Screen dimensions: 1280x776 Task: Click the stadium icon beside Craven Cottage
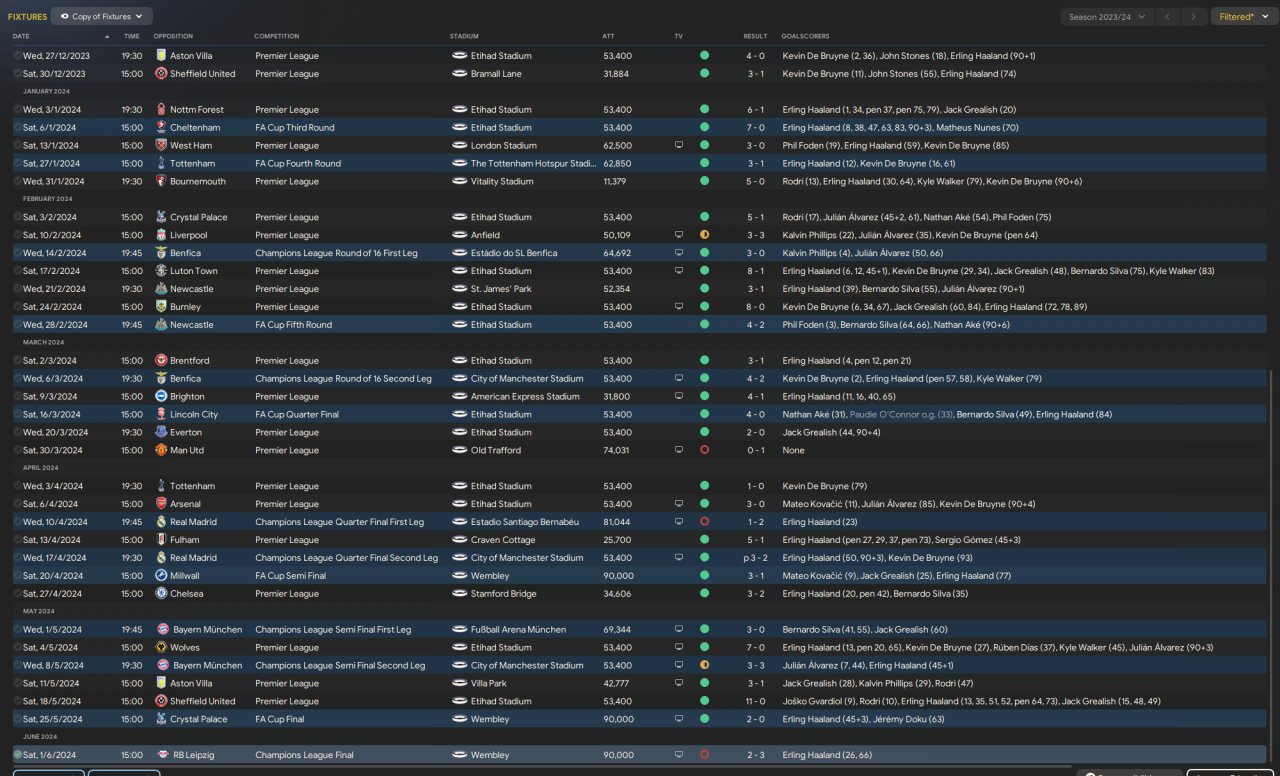(x=460, y=540)
